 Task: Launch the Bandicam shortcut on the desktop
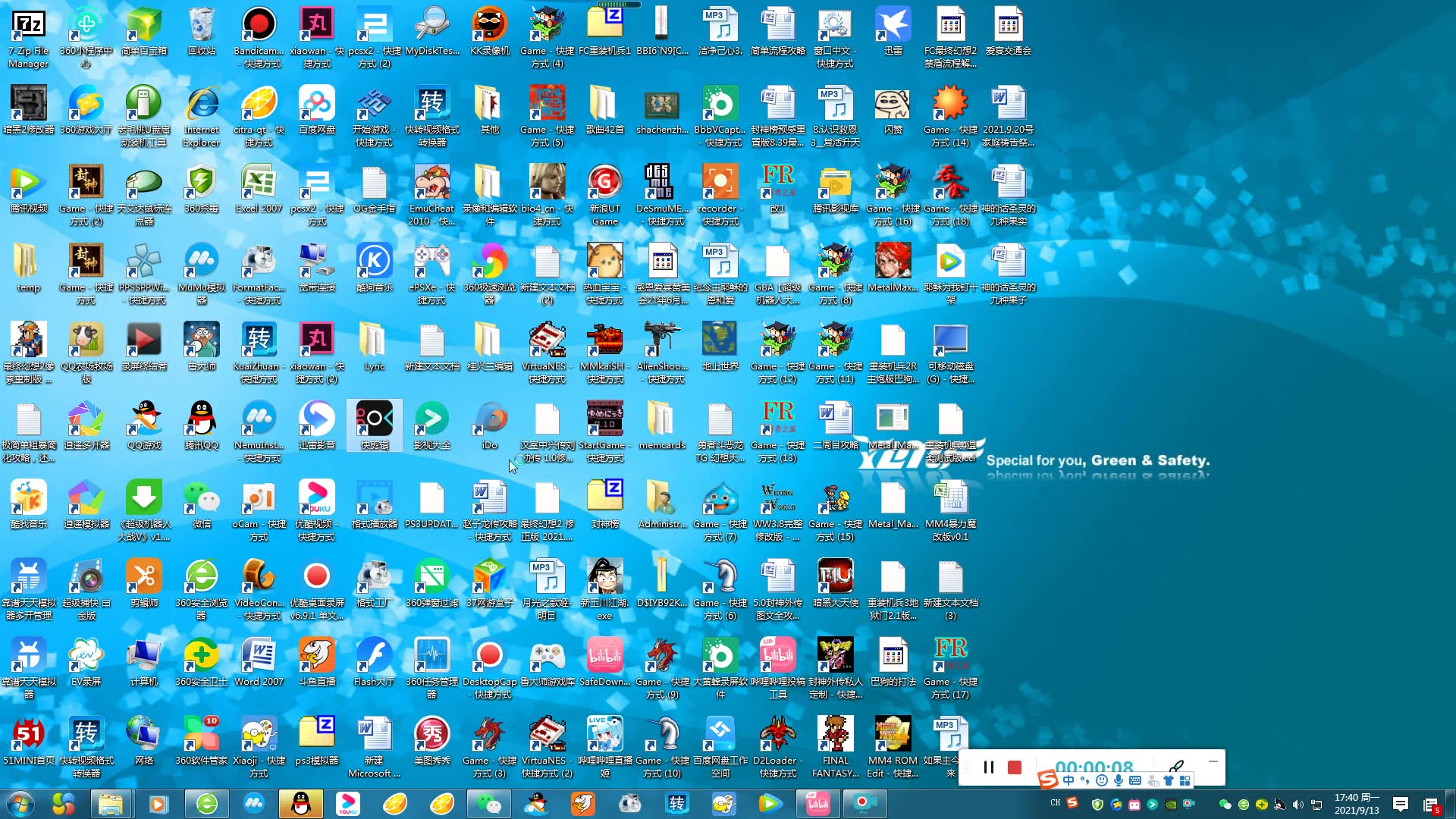point(259,37)
